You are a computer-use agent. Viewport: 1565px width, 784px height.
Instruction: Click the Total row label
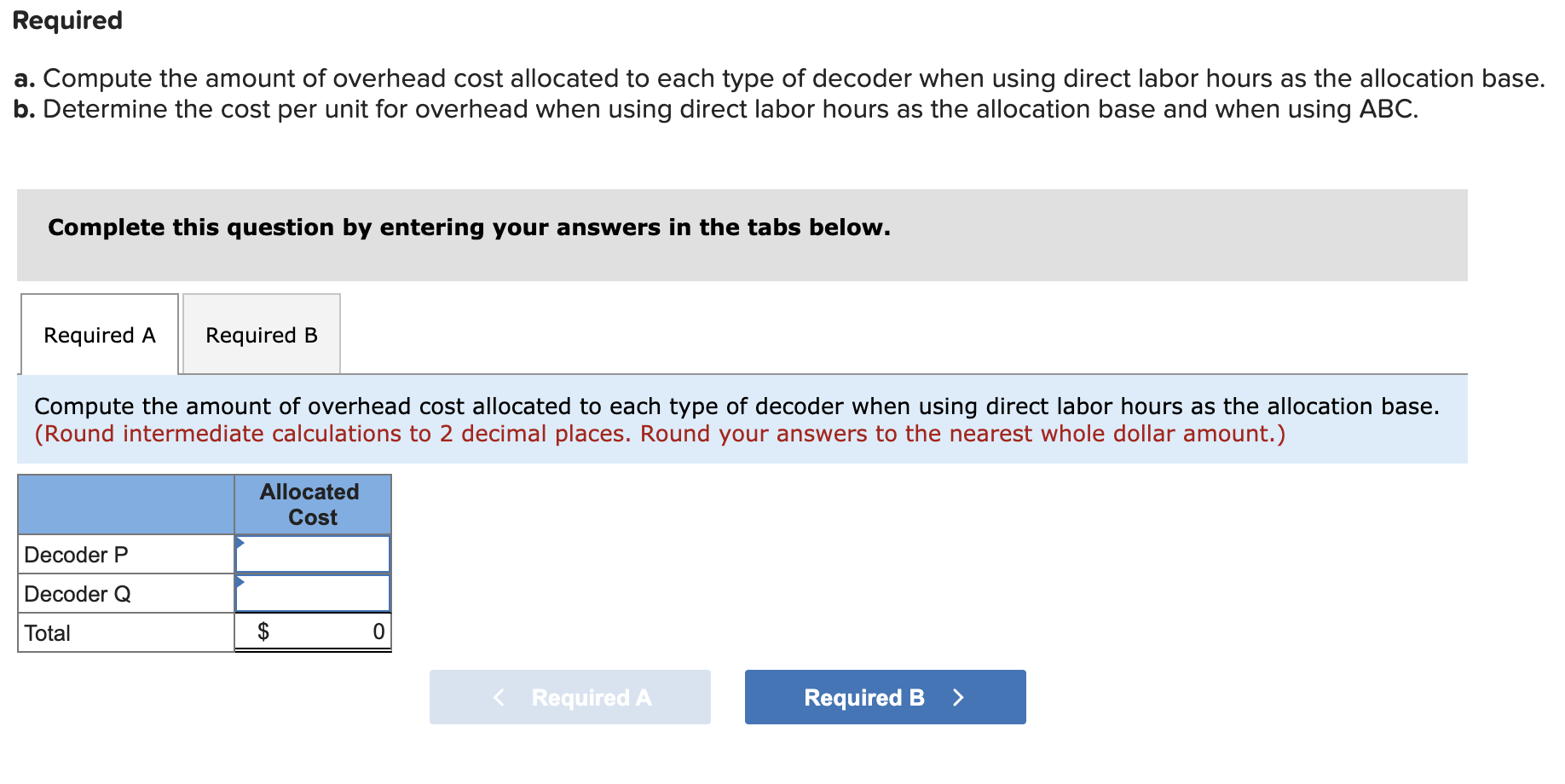tap(47, 631)
